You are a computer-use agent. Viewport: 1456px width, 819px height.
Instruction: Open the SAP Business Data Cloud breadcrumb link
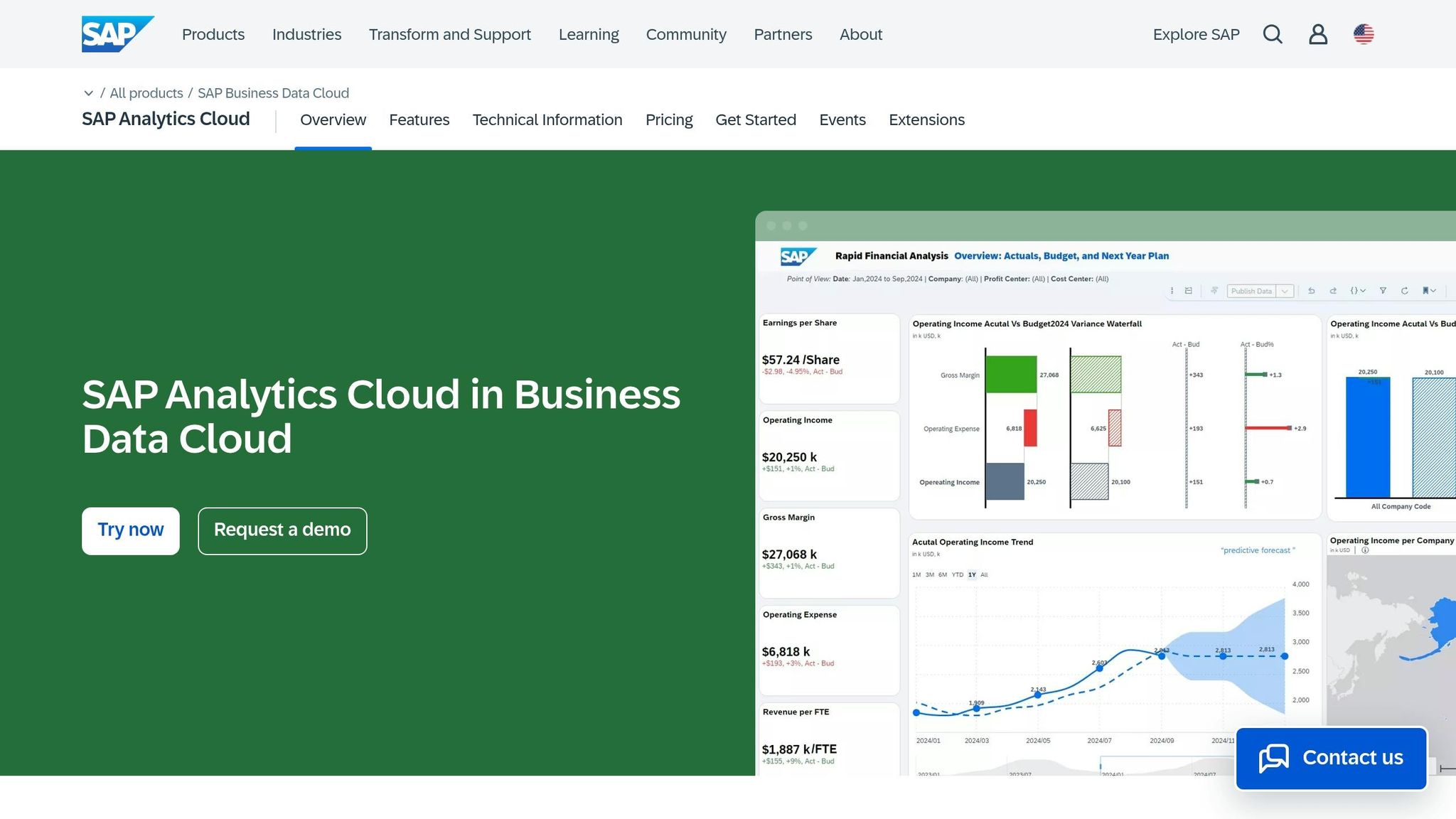tap(273, 93)
